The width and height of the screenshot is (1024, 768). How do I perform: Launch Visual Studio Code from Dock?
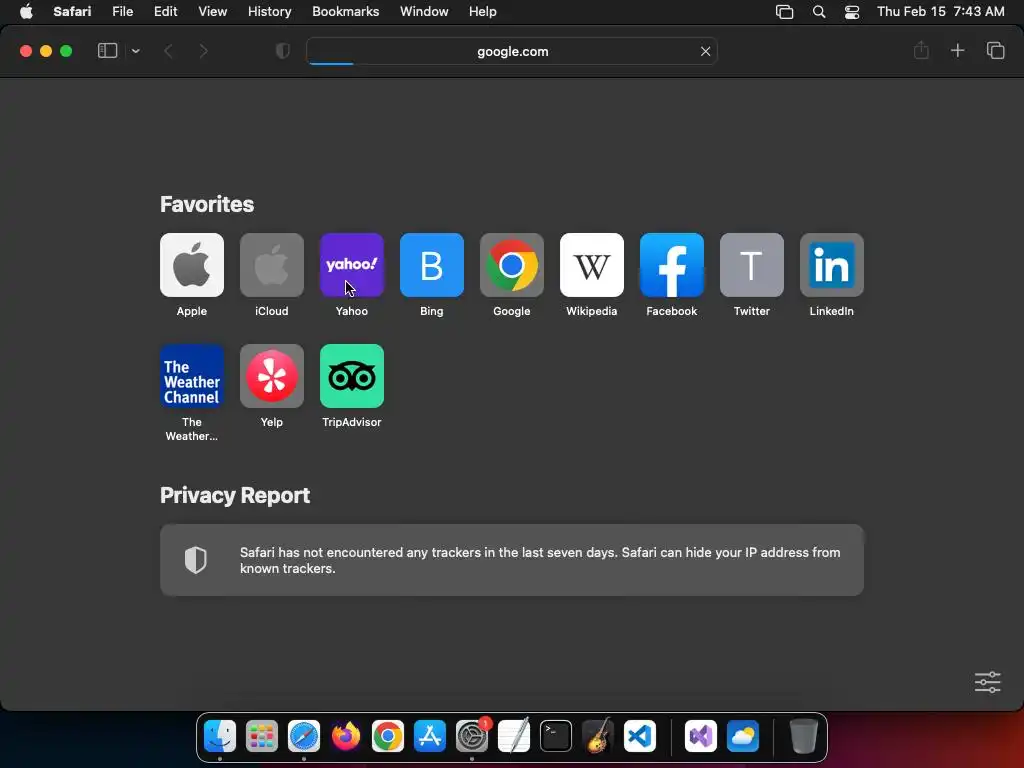[x=640, y=736]
